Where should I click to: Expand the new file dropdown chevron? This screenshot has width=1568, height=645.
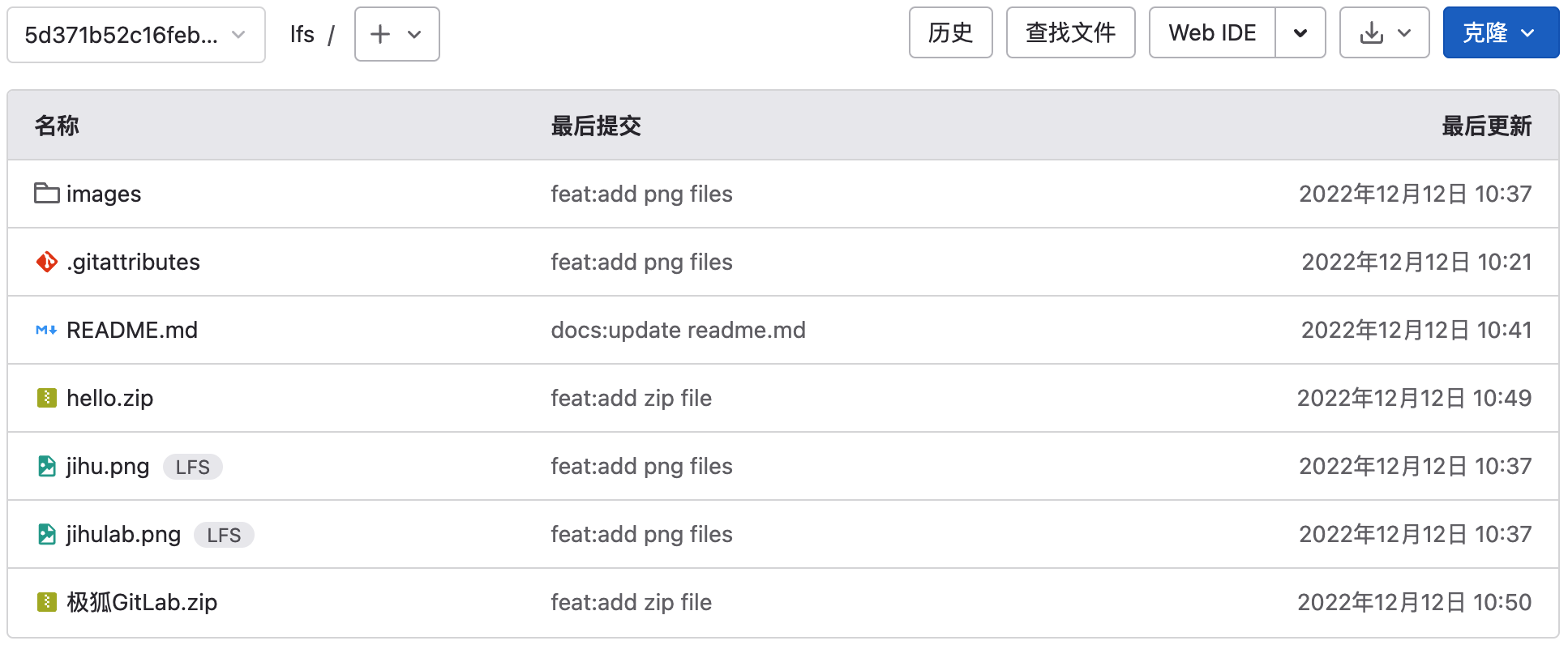[x=414, y=34]
